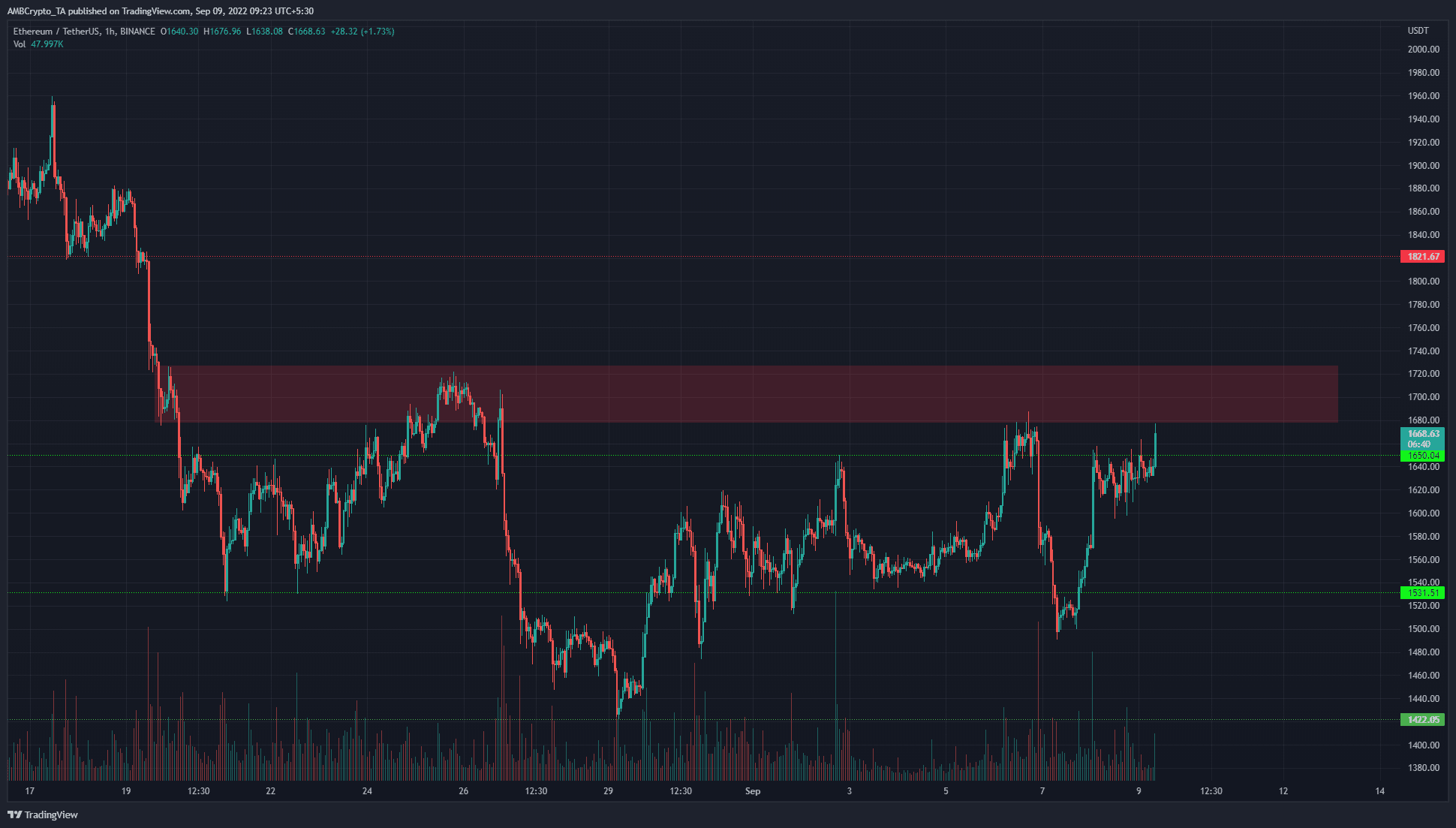Click the 17 date on time axis
This screenshot has height=828, width=1456.
(x=29, y=791)
